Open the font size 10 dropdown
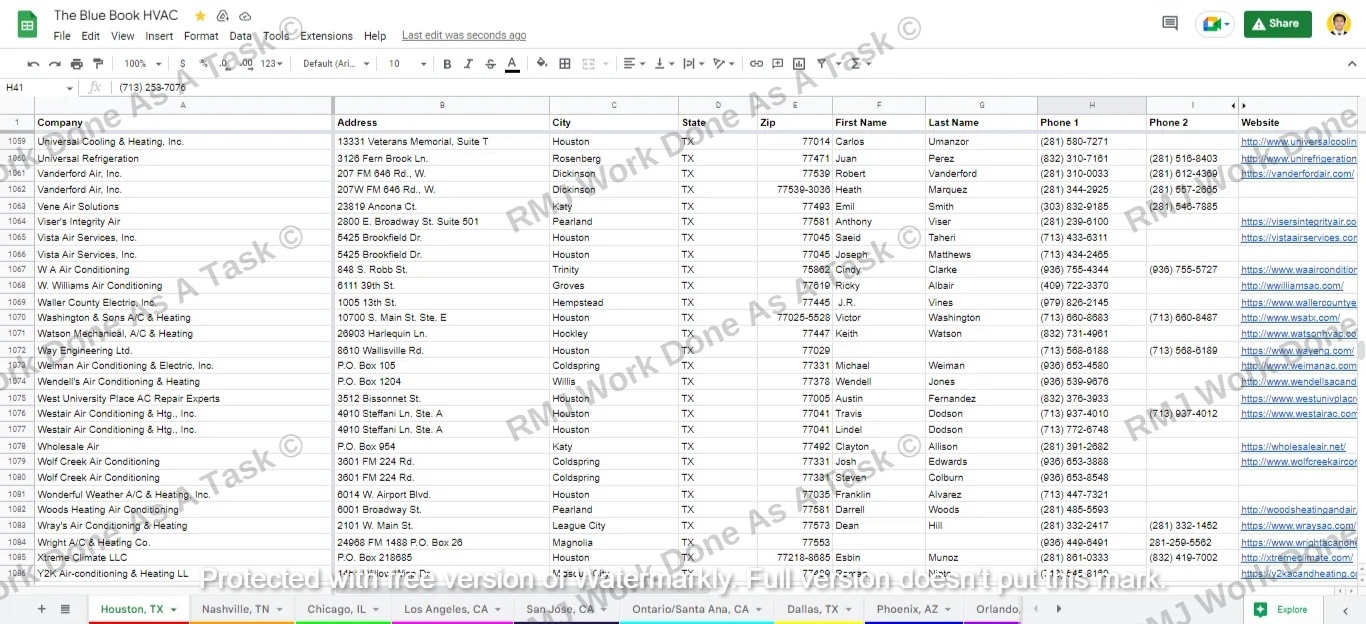 (408, 64)
